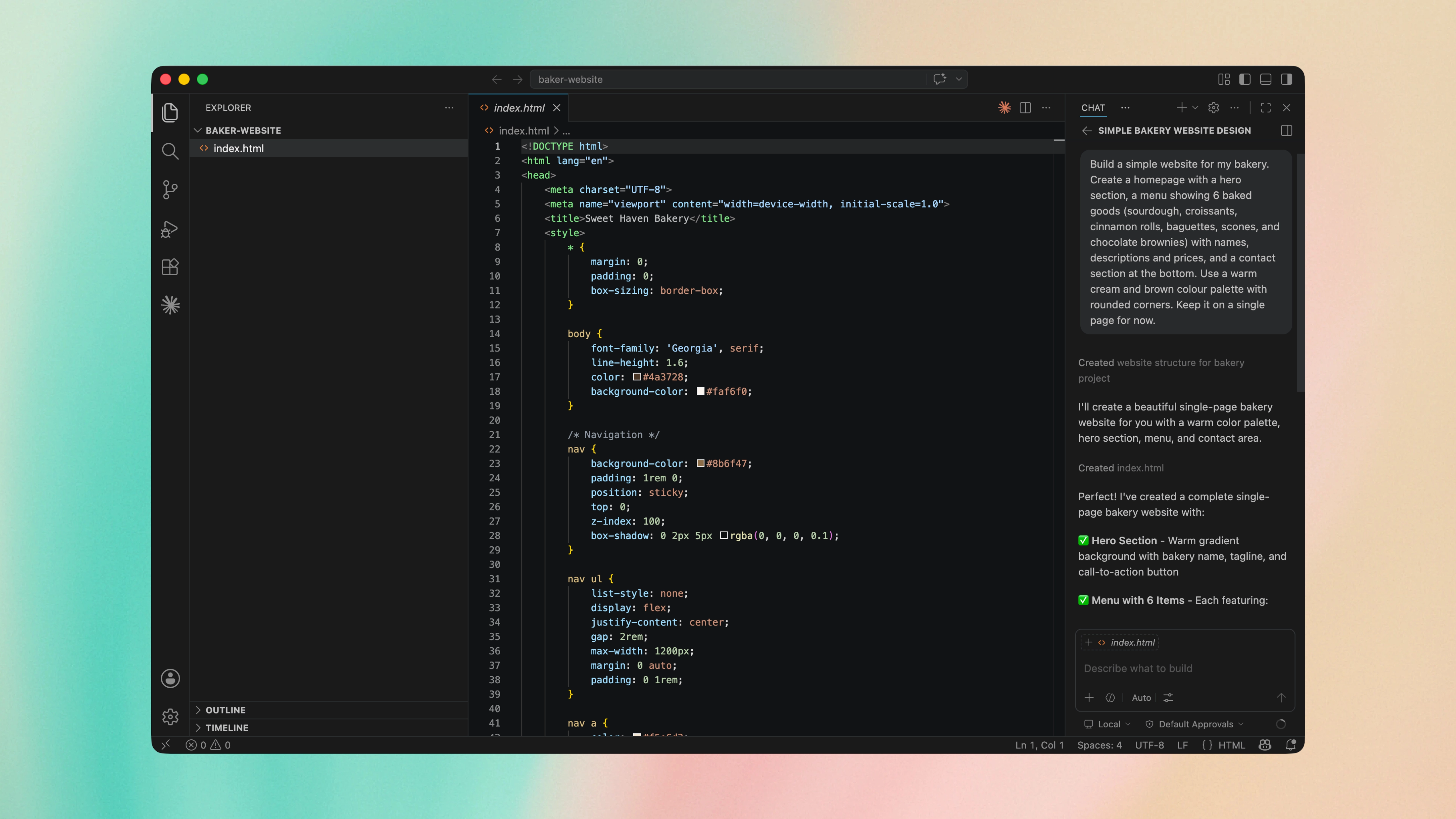Click the orange Claude icon in editor toolbar
The image size is (1456, 819).
click(x=1004, y=107)
